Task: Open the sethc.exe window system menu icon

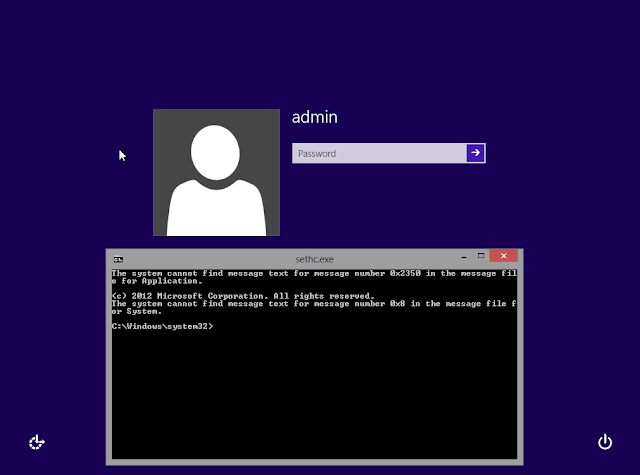Action: click(x=118, y=259)
